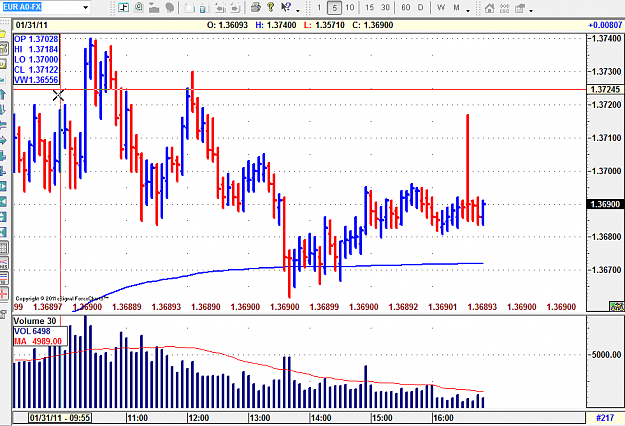Click the VOL 6498 volume readout
The width and height of the screenshot is (625, 426).
(x=32, y=331)
